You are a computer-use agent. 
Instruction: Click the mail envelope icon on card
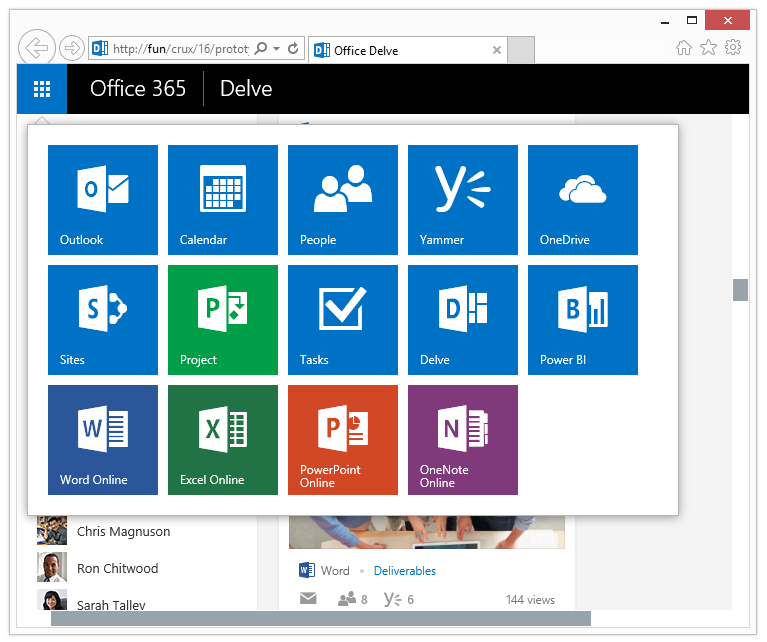[308, 598]
